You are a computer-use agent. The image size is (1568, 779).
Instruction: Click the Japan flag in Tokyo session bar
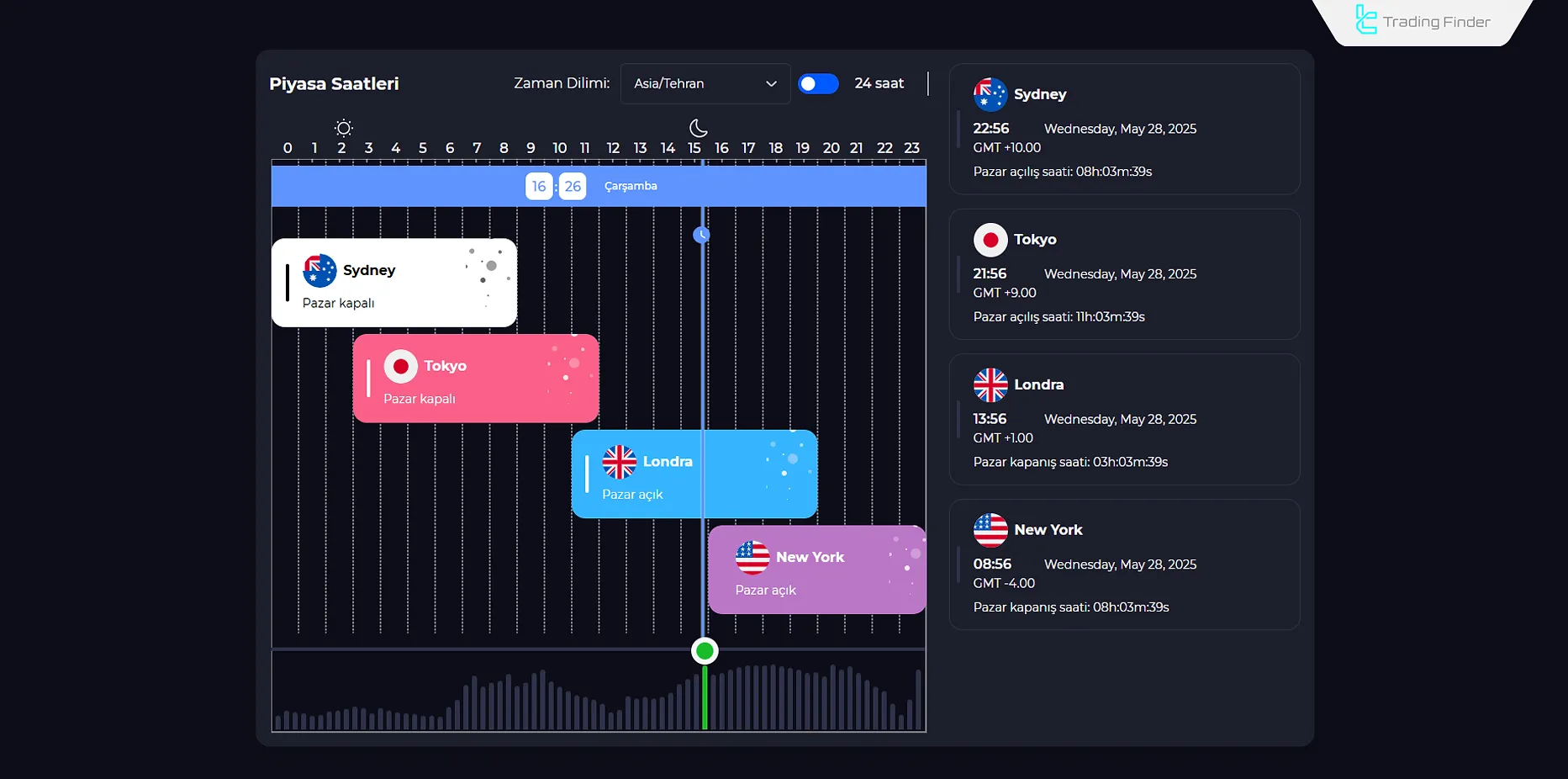pyautogui.click(x=401, y=367)
